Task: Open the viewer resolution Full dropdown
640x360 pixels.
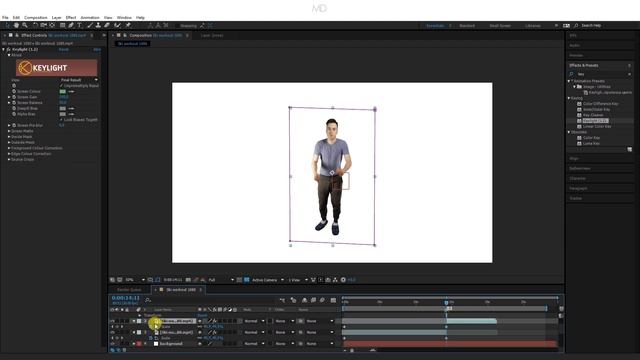Action: (x=221, y=280)
